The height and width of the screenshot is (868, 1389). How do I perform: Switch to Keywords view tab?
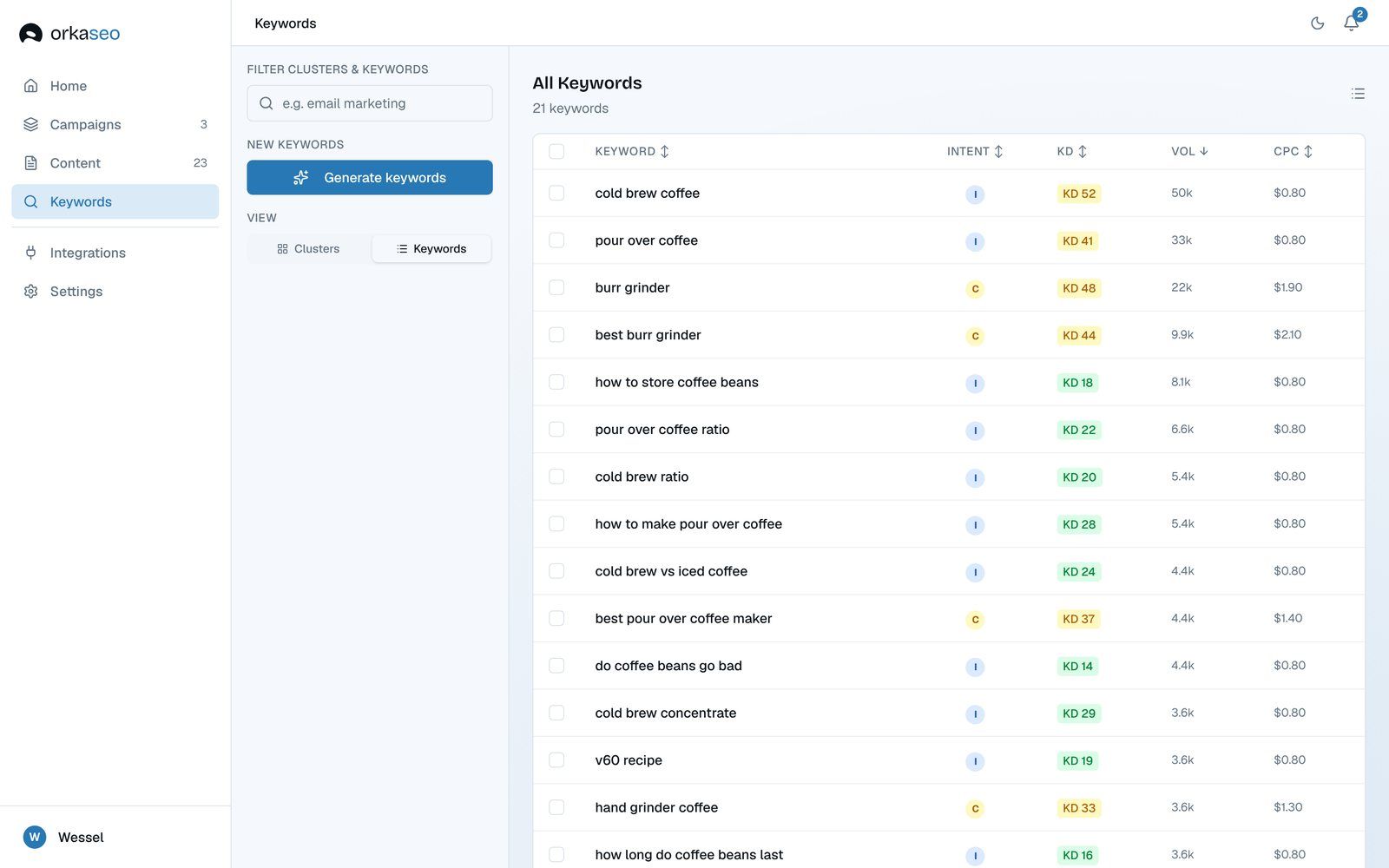tap(431, 249)
